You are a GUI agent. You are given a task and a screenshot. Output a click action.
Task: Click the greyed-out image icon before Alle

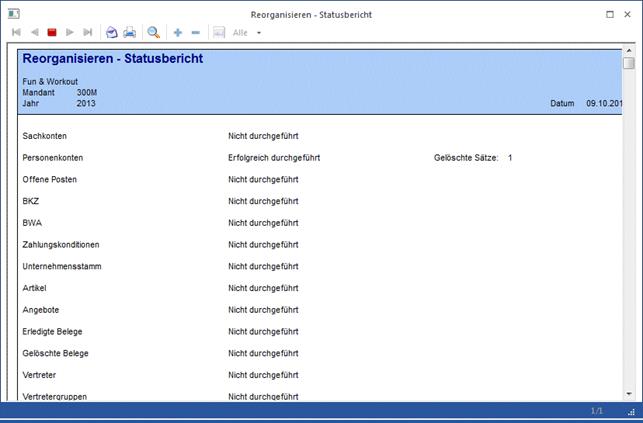point(219,33)
